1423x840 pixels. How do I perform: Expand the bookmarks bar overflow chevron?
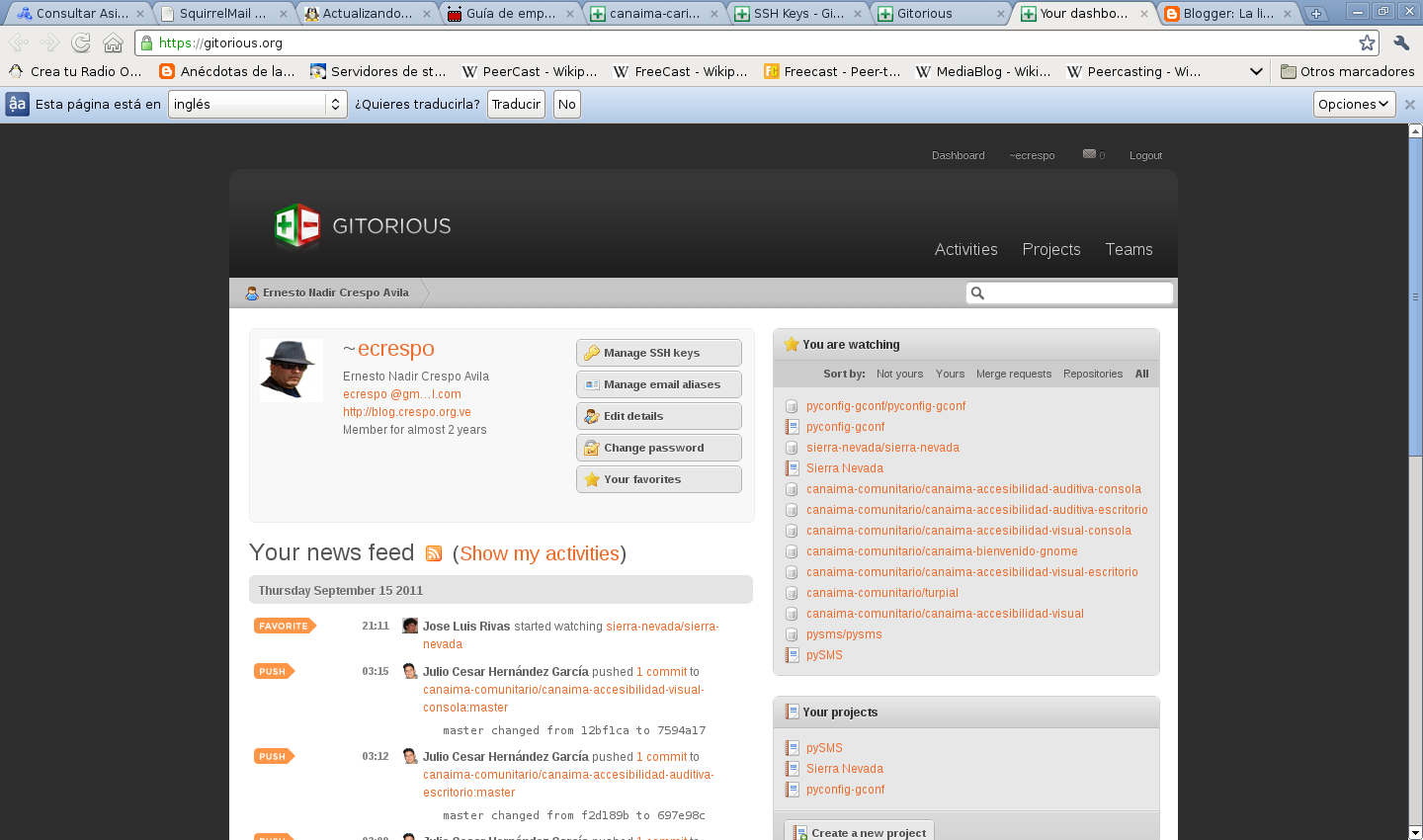pos(1256,71)
